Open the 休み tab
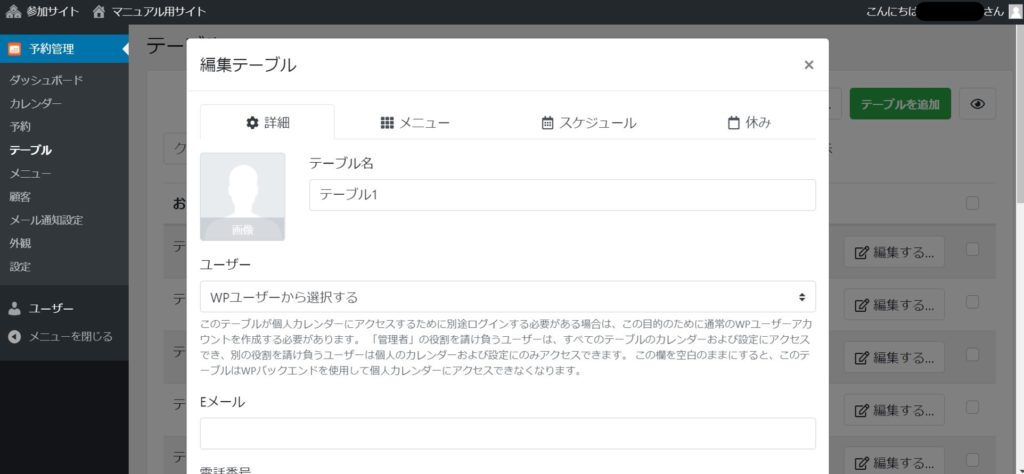The image size is (1024, 474). tap(748, 123)
